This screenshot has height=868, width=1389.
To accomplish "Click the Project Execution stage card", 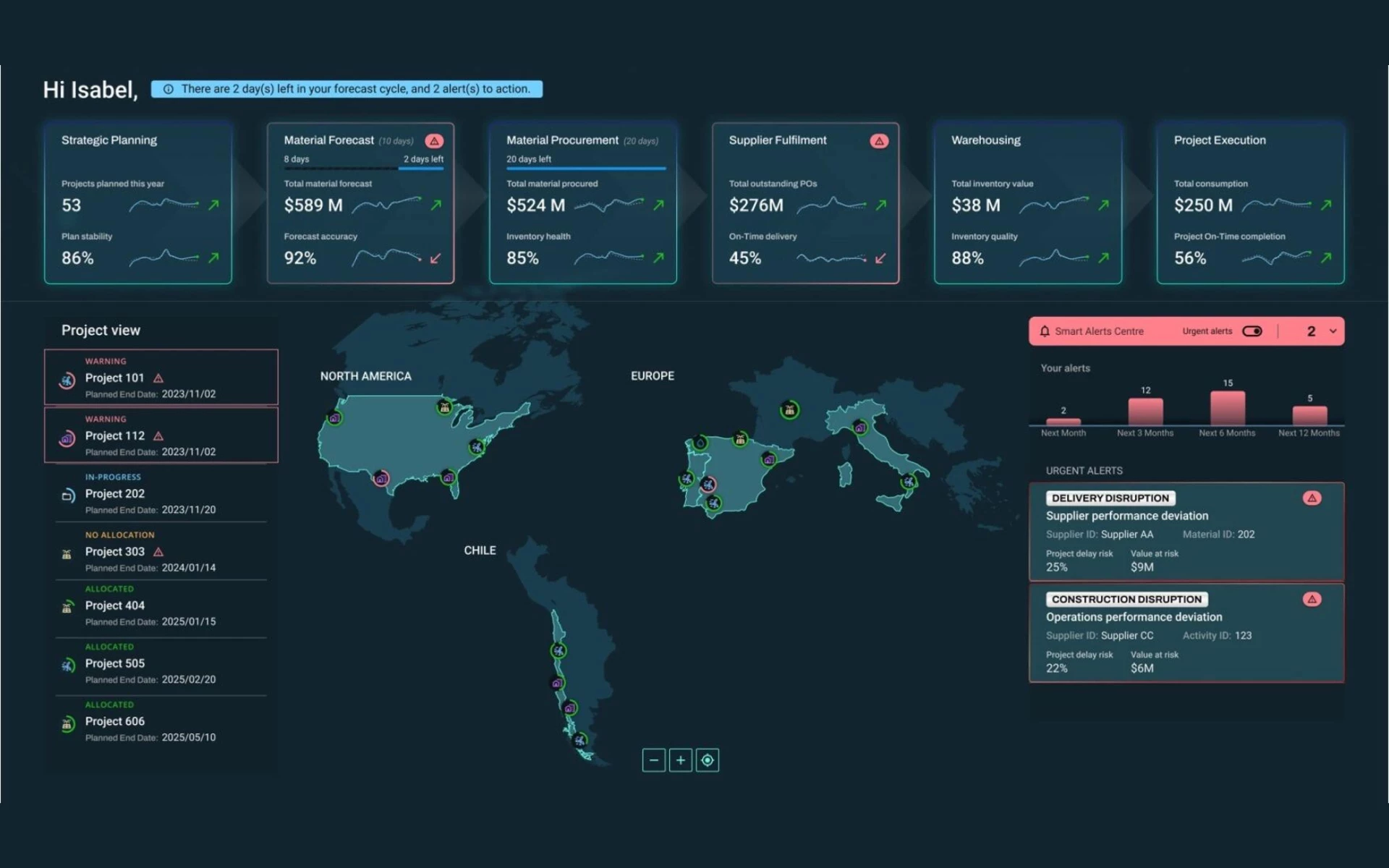I will click(x=1250, y=203).
